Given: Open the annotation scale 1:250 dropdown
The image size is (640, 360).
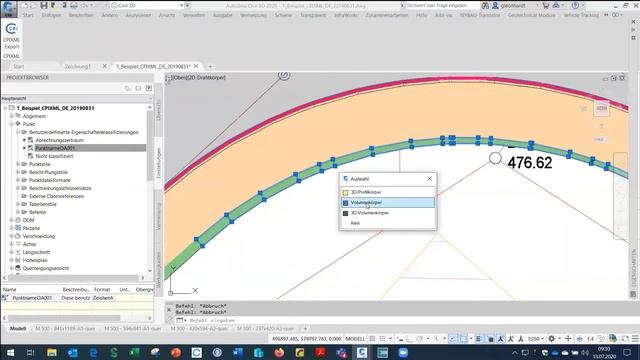Looking at the screenshot, I should (536, 339).
